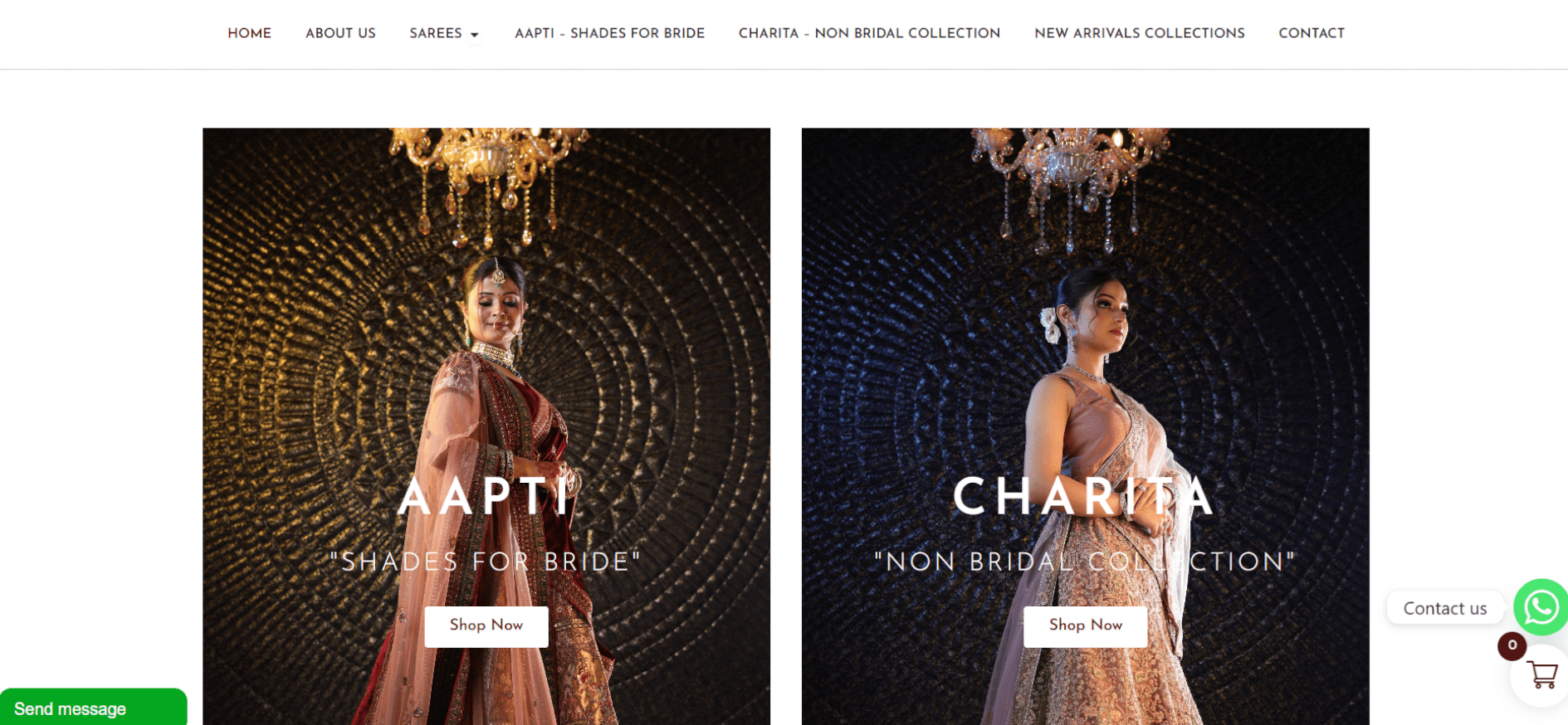Screen dimensions: 1568x725
Task: Open the WhatsApp chat icon
Action: (1541, 607)
